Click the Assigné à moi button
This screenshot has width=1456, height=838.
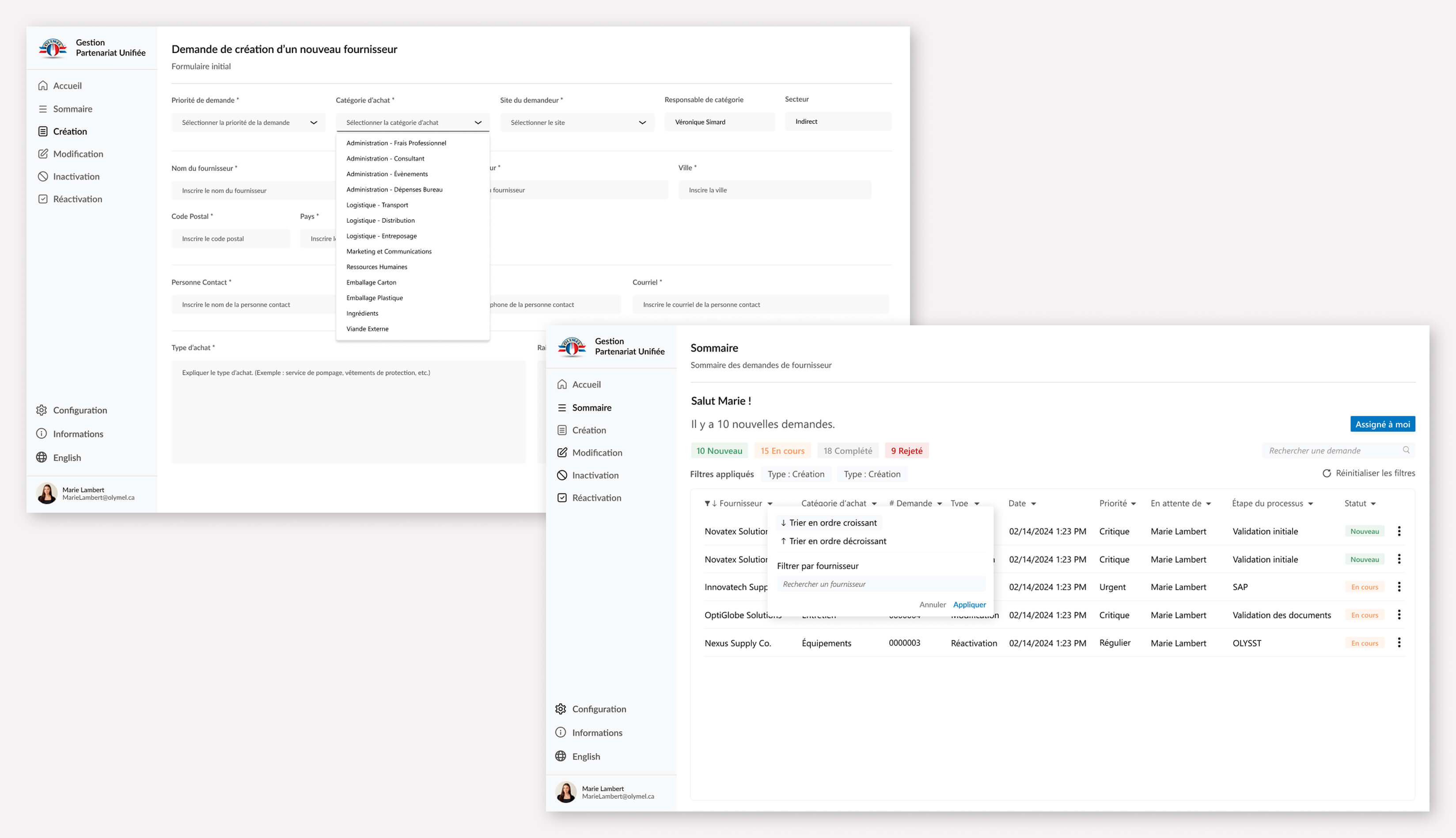tap(1382, 424)
